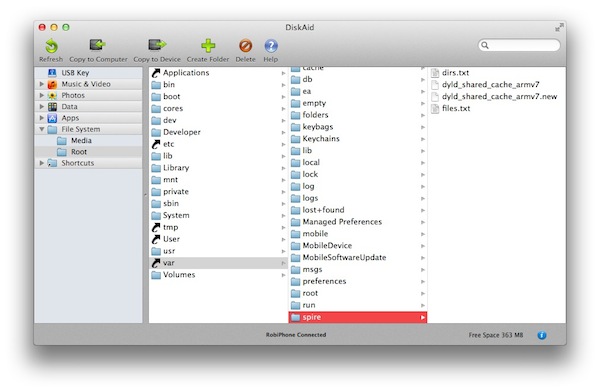Select the msgs folder
Screen dimensions: 600x392
pyautogui.click(x=357, y=270)
